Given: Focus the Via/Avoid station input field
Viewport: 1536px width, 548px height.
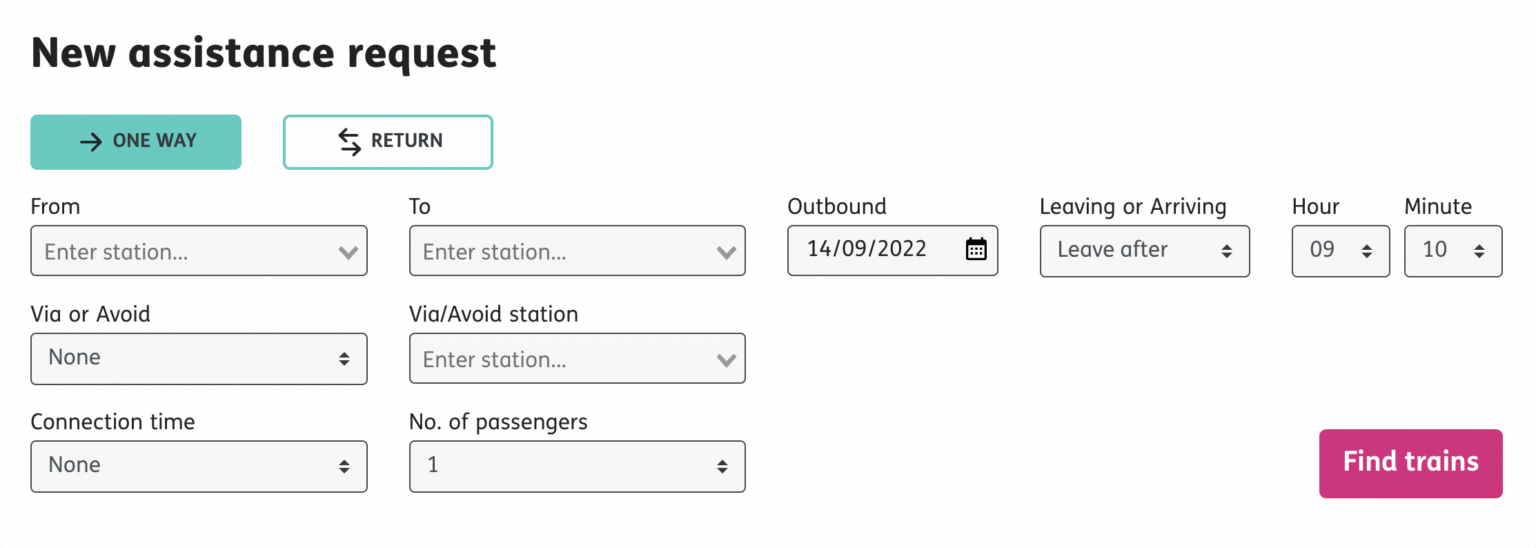Looking at the screenshot, I should point(577,359).
